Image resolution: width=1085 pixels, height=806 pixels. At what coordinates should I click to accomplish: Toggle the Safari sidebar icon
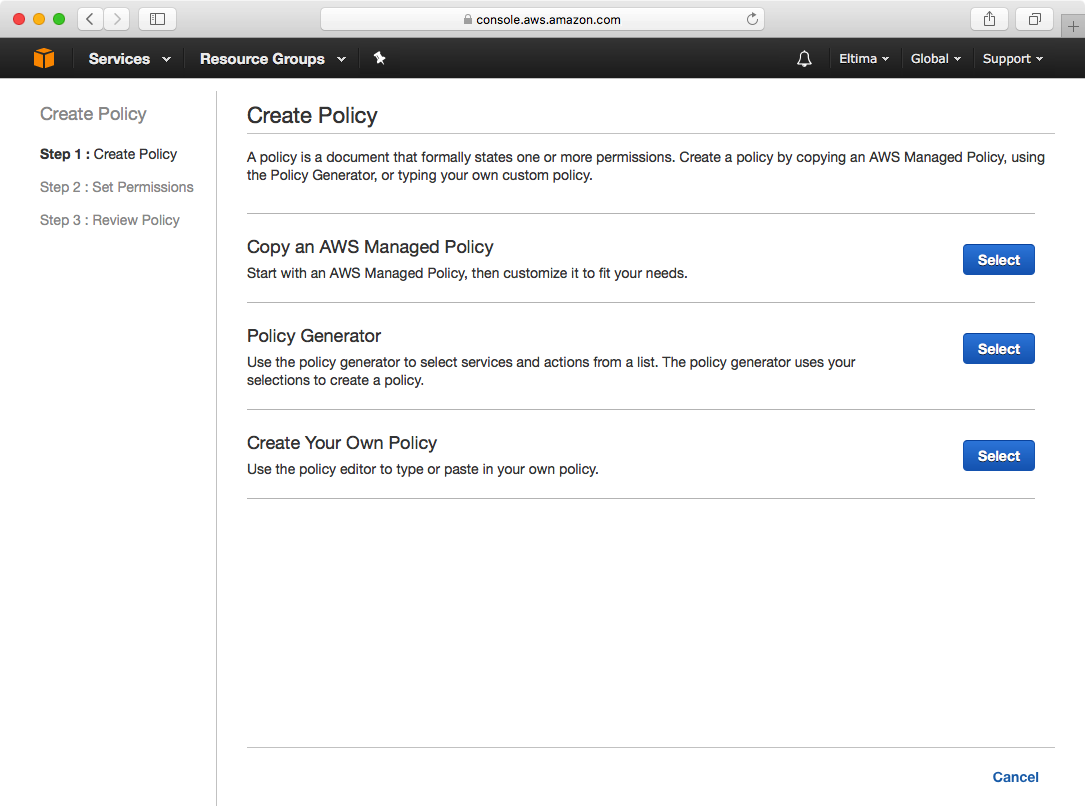pyautogui.click(x=157, y=19)
